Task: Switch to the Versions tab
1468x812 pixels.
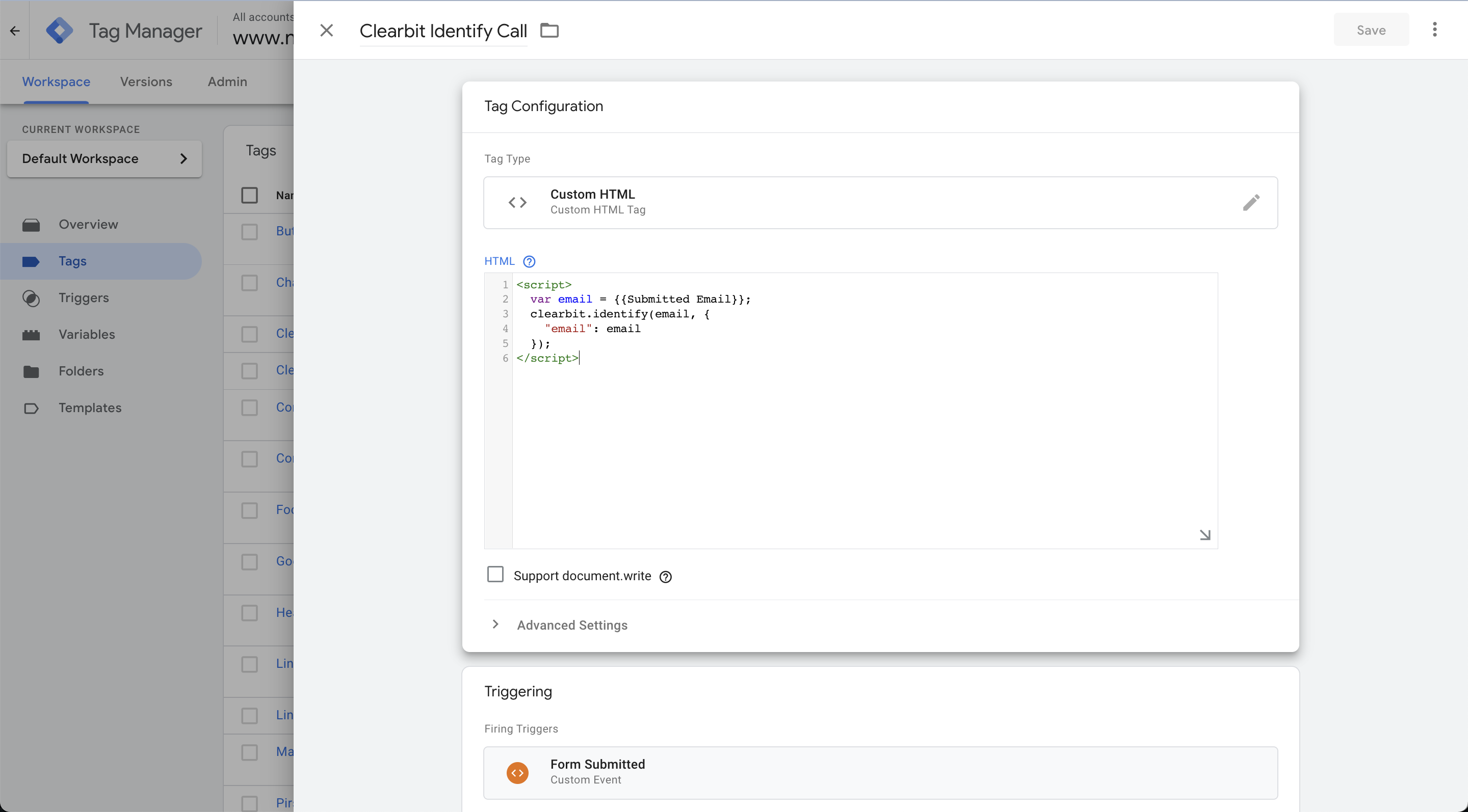Action: pos(146,82)
